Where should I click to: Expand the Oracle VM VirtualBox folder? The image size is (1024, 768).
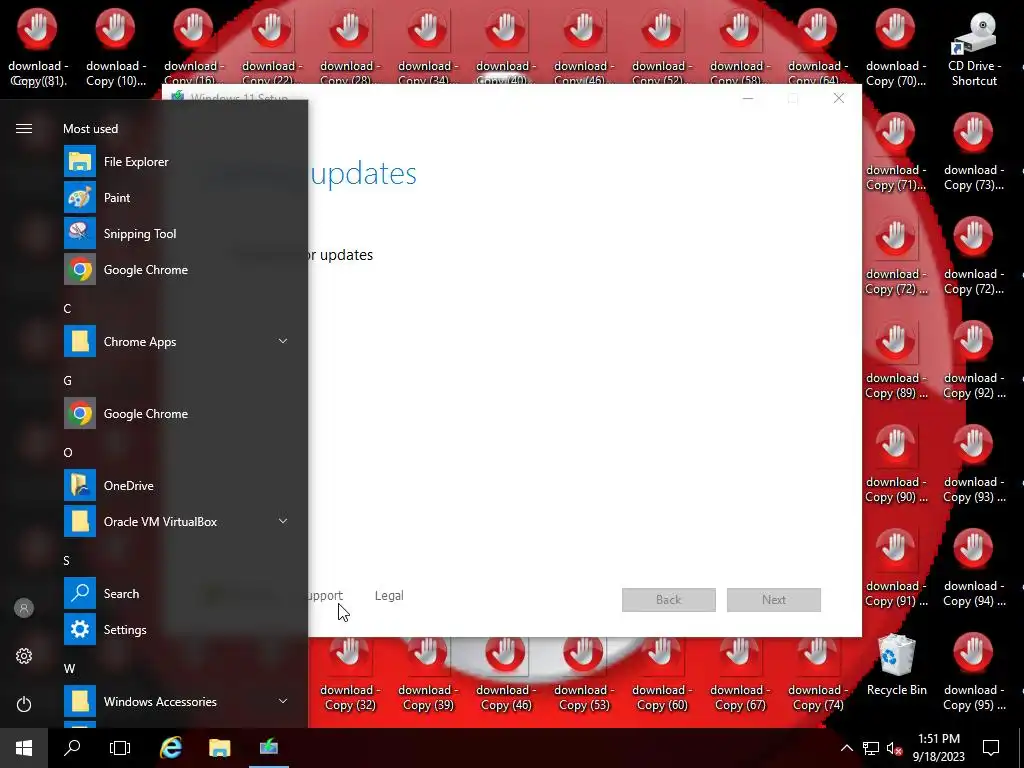pyautogui.click(x=176, y=522)
